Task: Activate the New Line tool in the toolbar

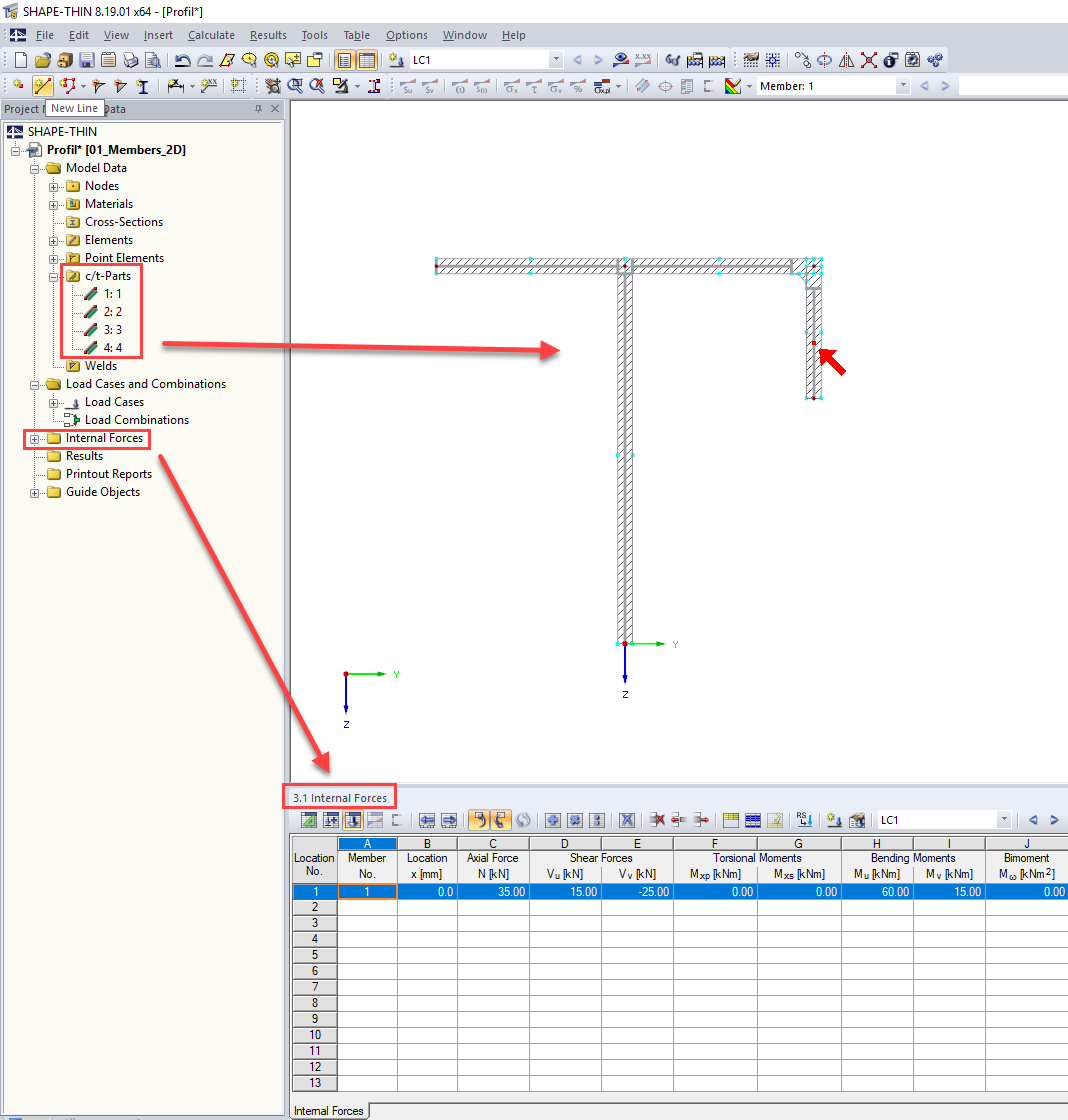Action: pos(43,86)
